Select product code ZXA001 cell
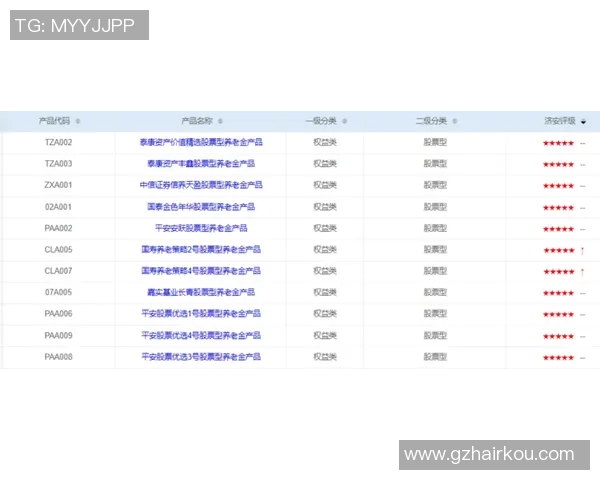This screenshot has height=480, width=600. click(x=58, y=185)
